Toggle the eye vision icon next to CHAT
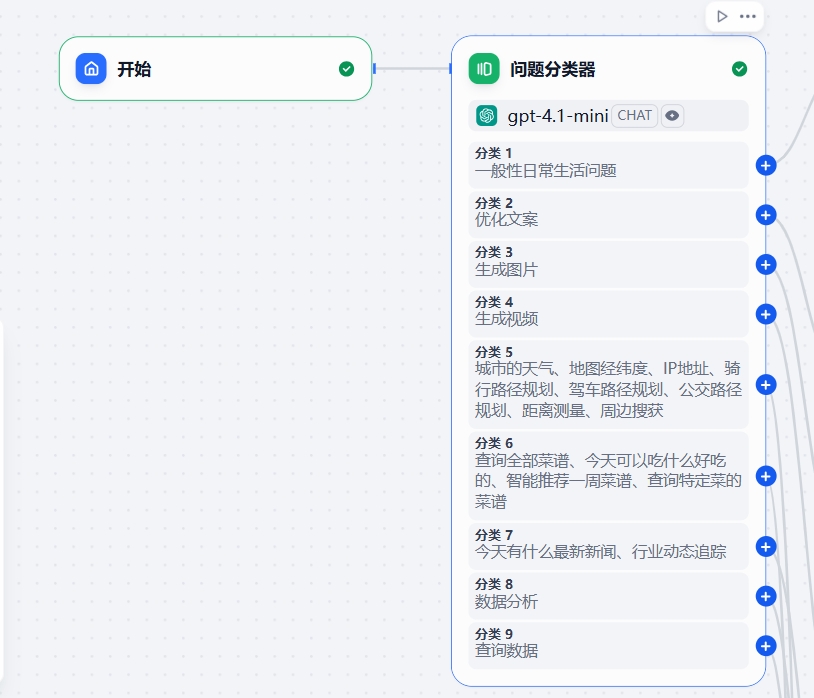 point(672,115)
